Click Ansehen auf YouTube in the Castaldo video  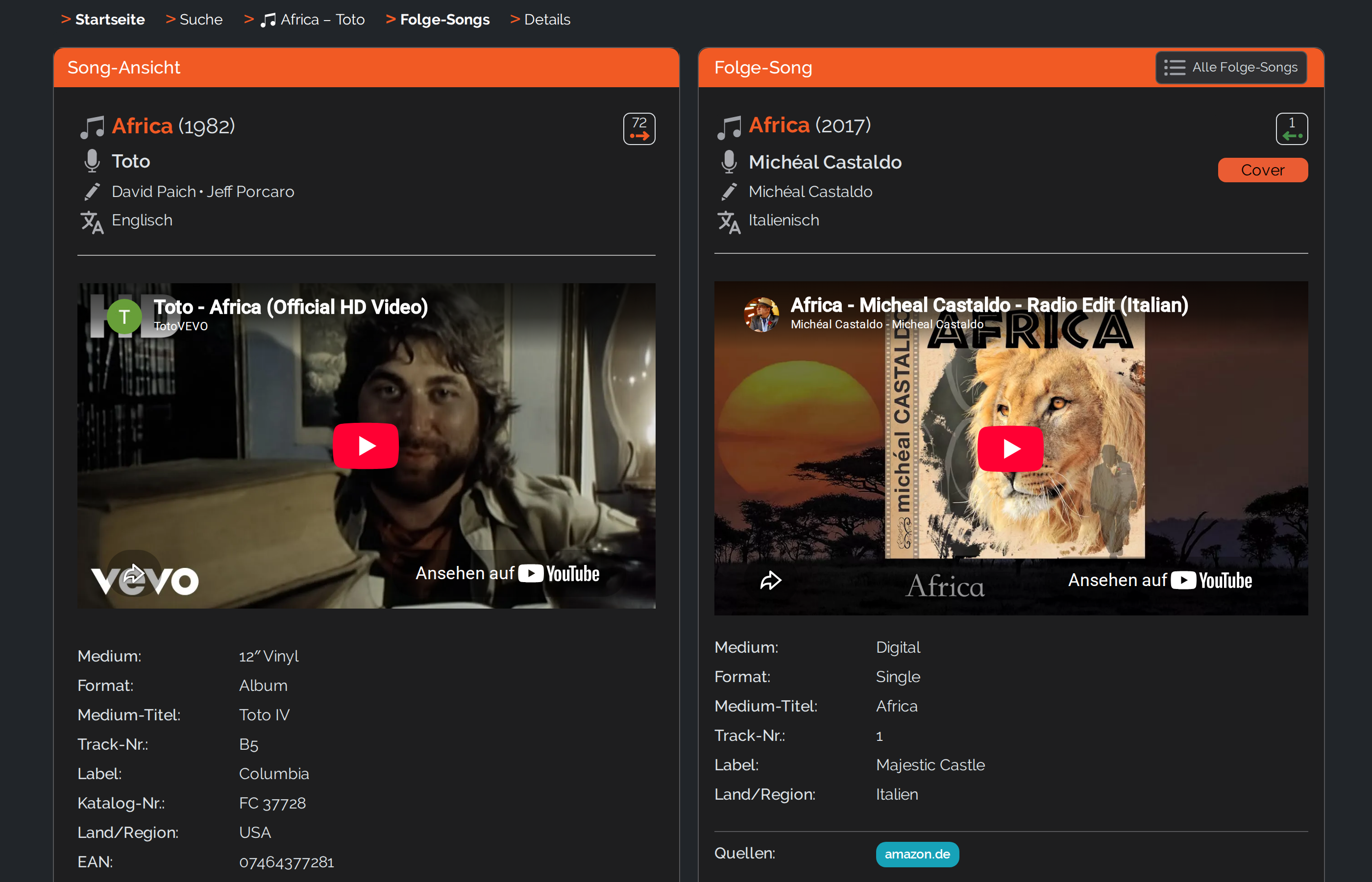tap(1160, 580)
